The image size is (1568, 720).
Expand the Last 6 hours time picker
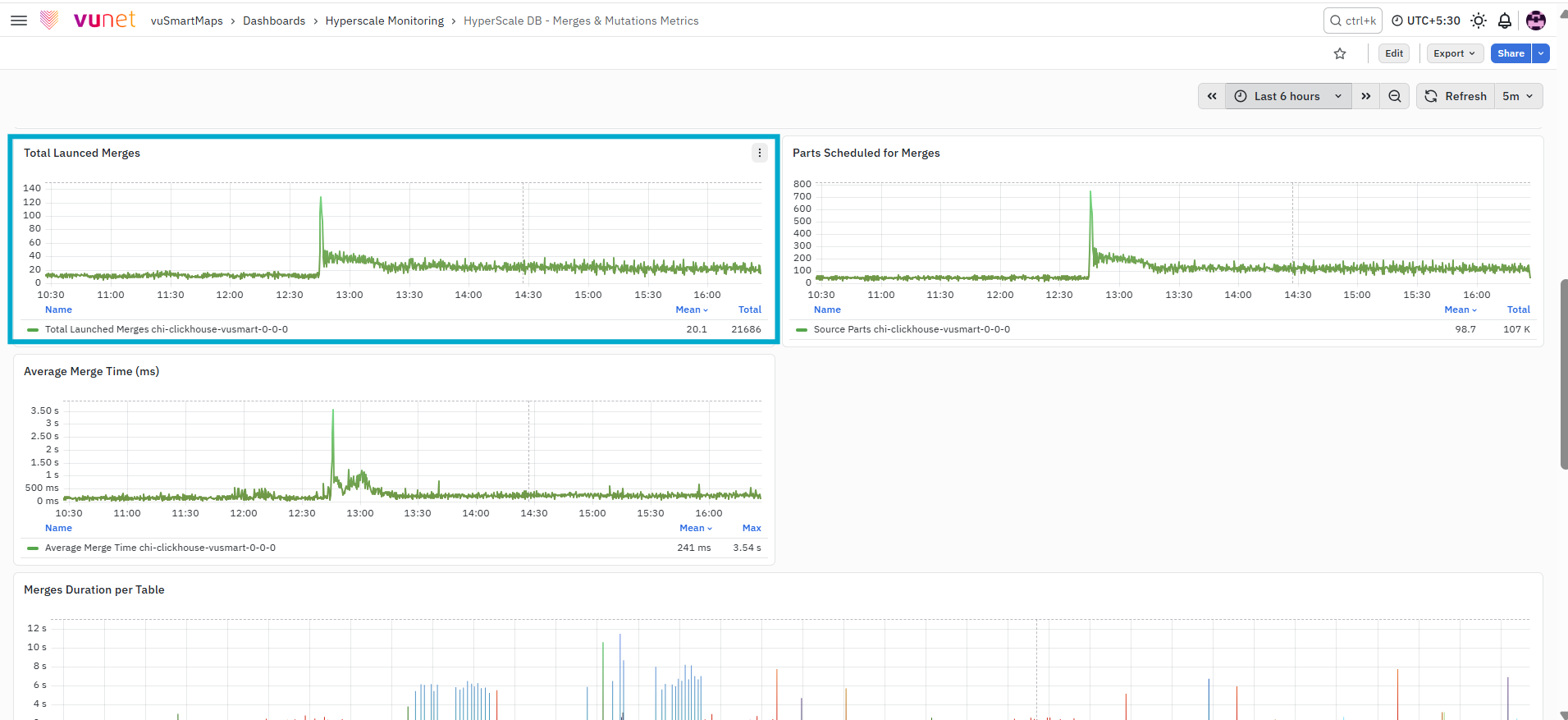point(1288,96)
